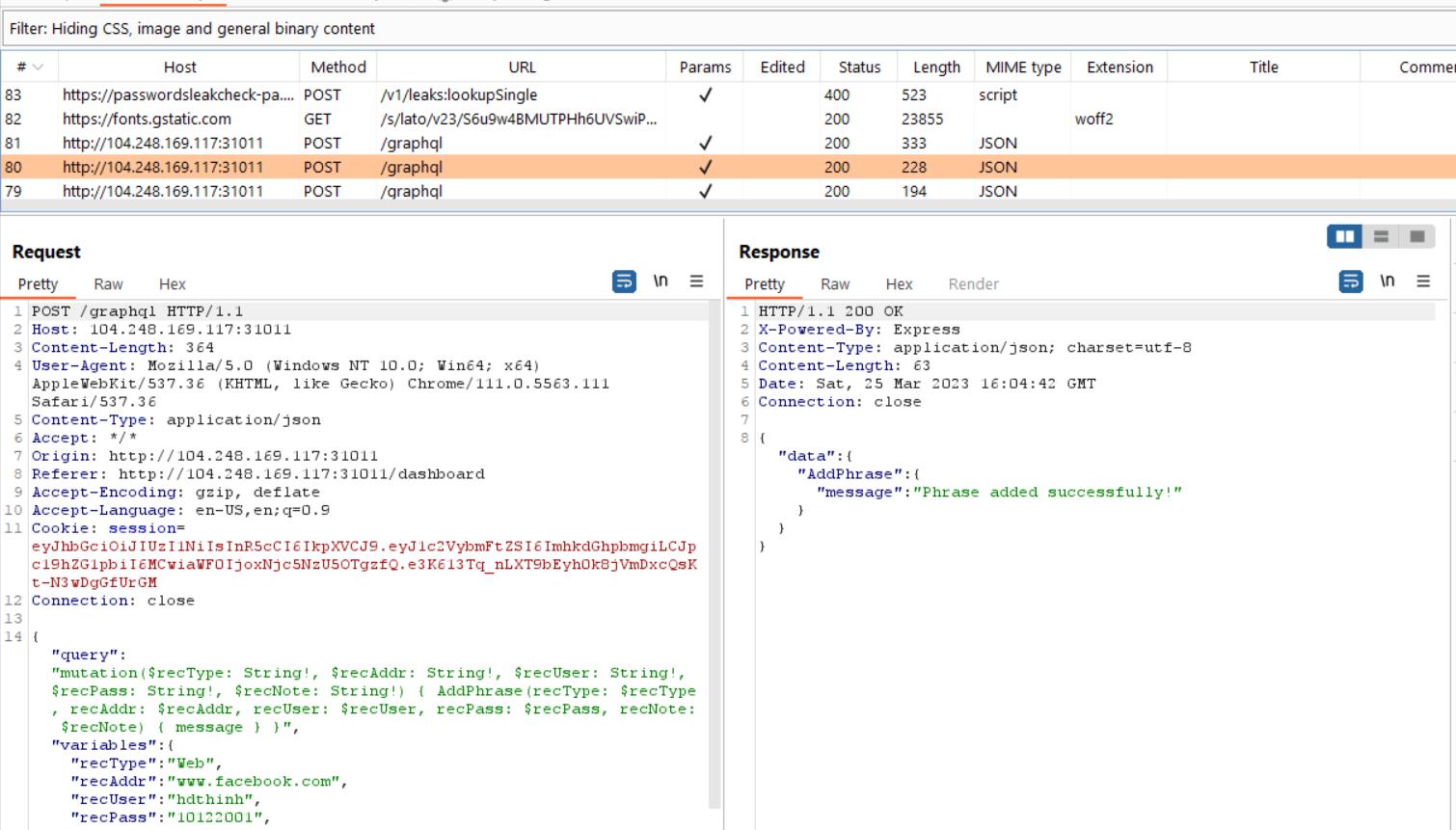Open the Request editor options menu

696,281
